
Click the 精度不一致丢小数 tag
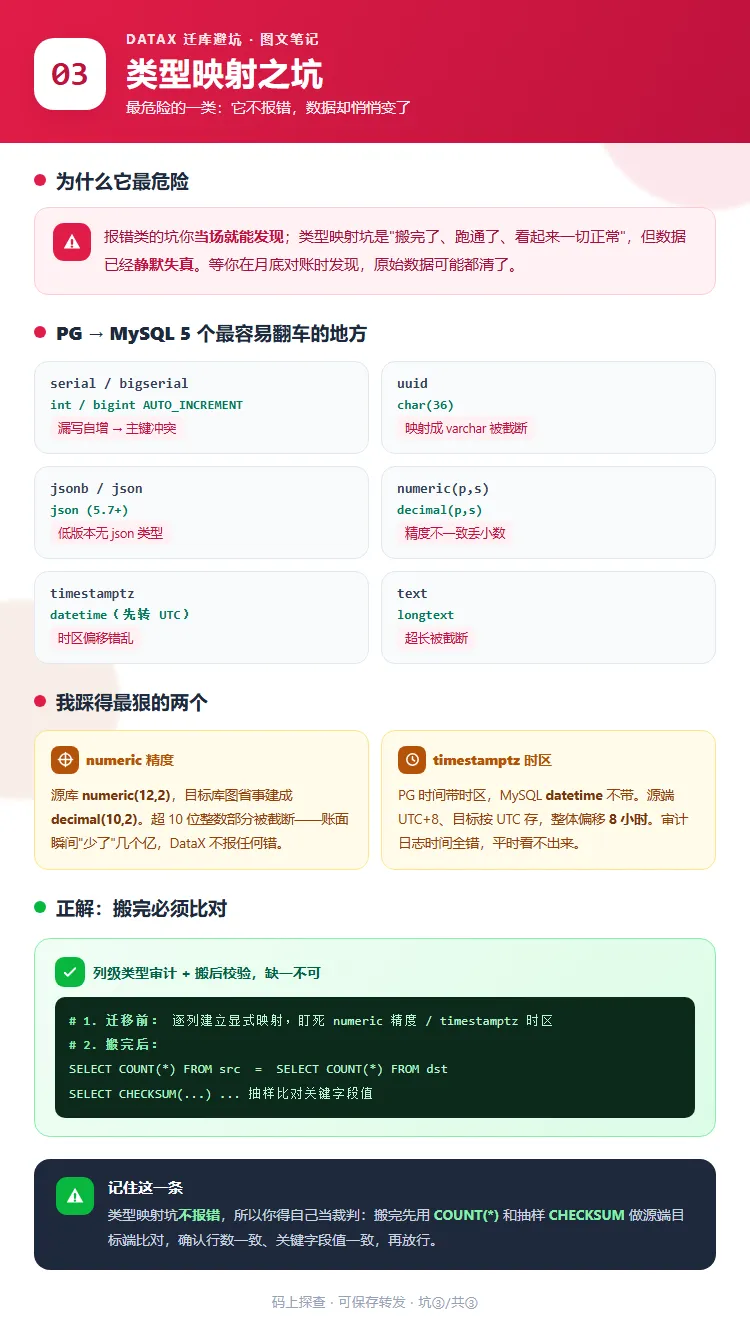pyautogui.click(x=455, y=533)
